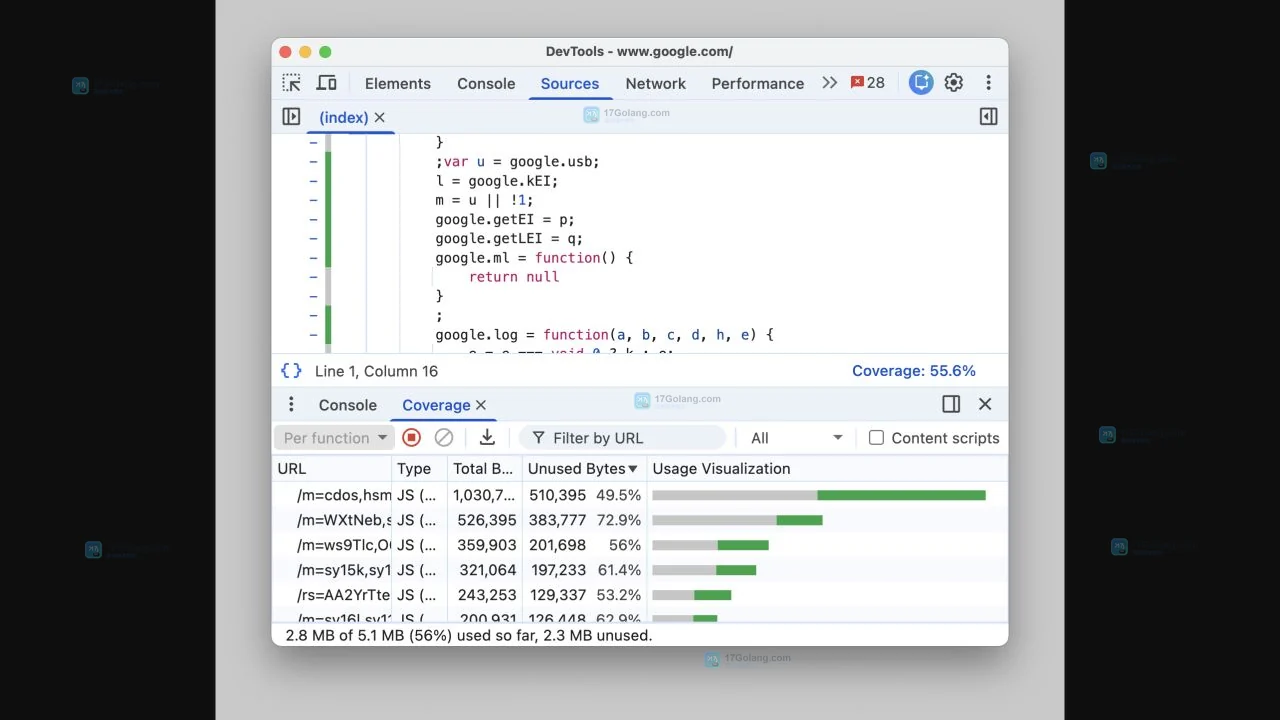Switch to the Elements tab
This screenshot has width=1280, height=720.
398,84
